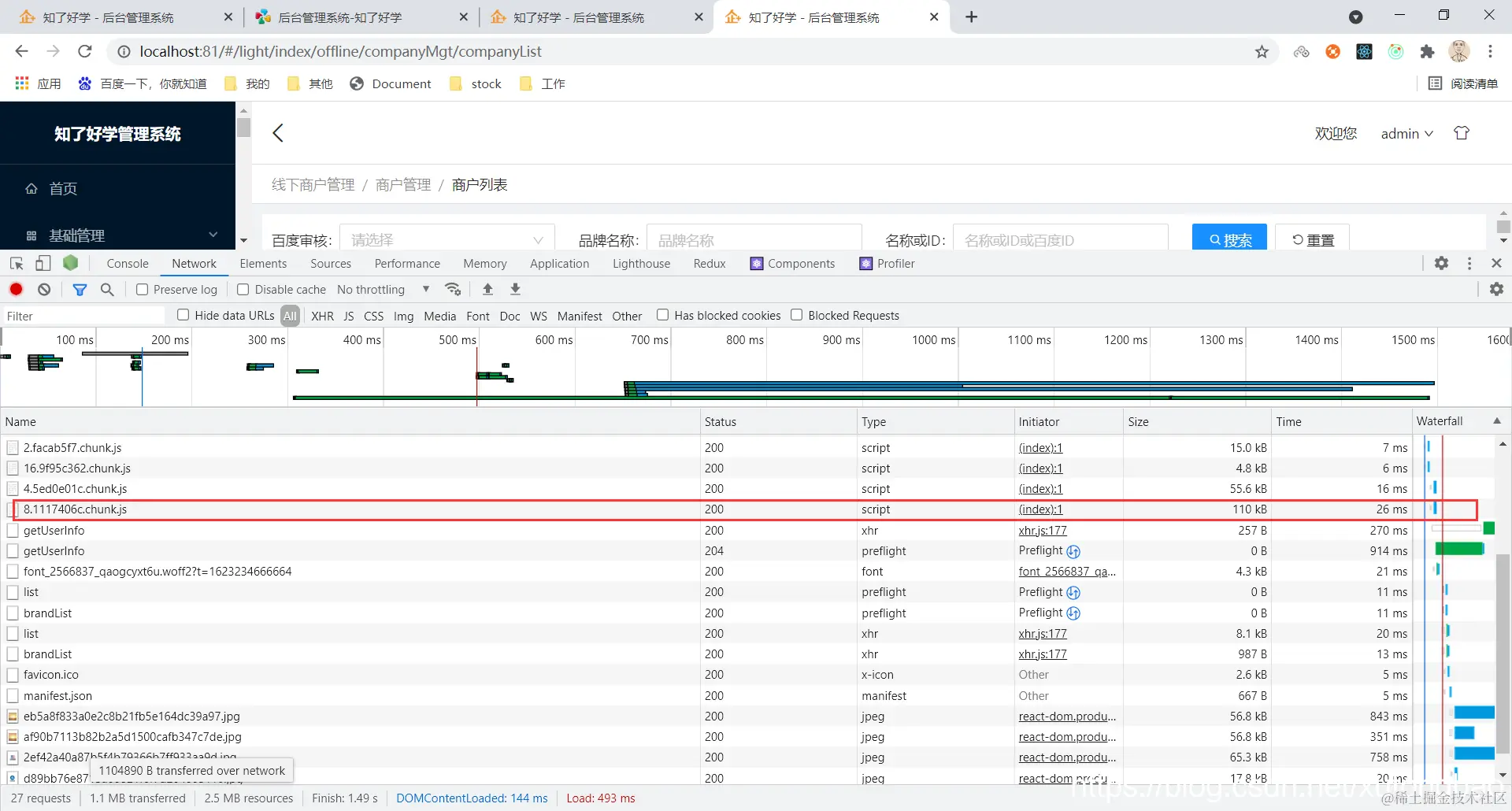The image size is (1512, 811).
Task: Filter requests by JS type
Action: tap(349, 316)
